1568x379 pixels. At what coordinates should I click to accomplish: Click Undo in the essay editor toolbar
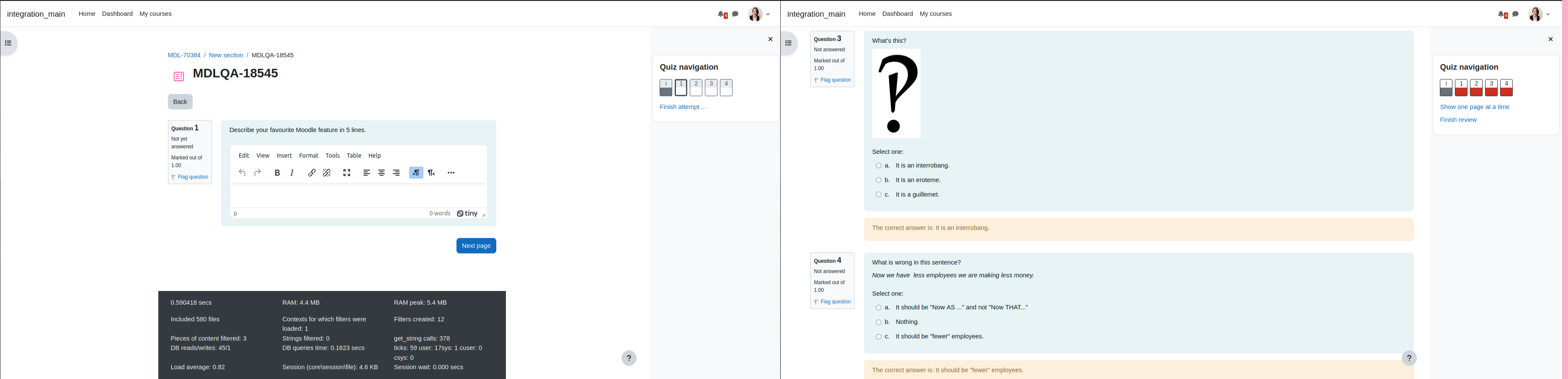pos(242,173)
